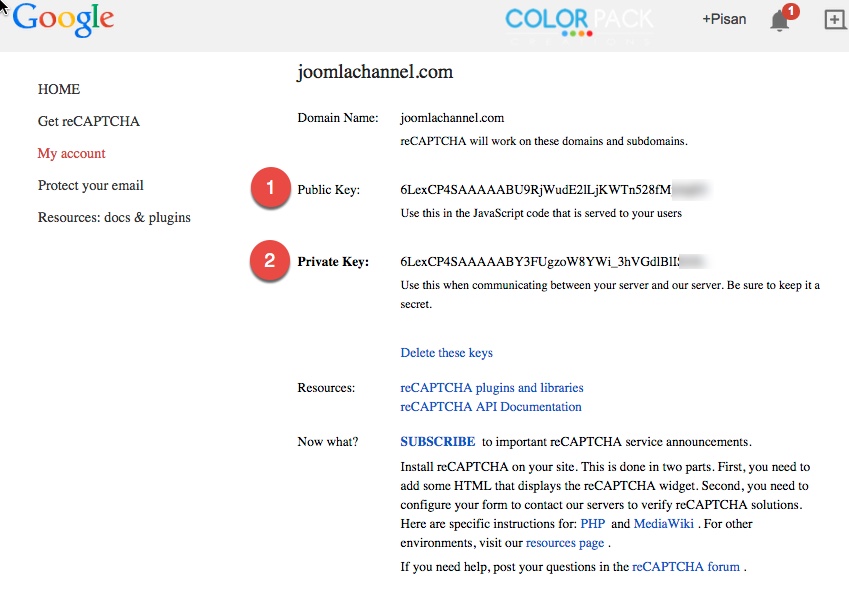Select My account in sidebar

[71, 153]
